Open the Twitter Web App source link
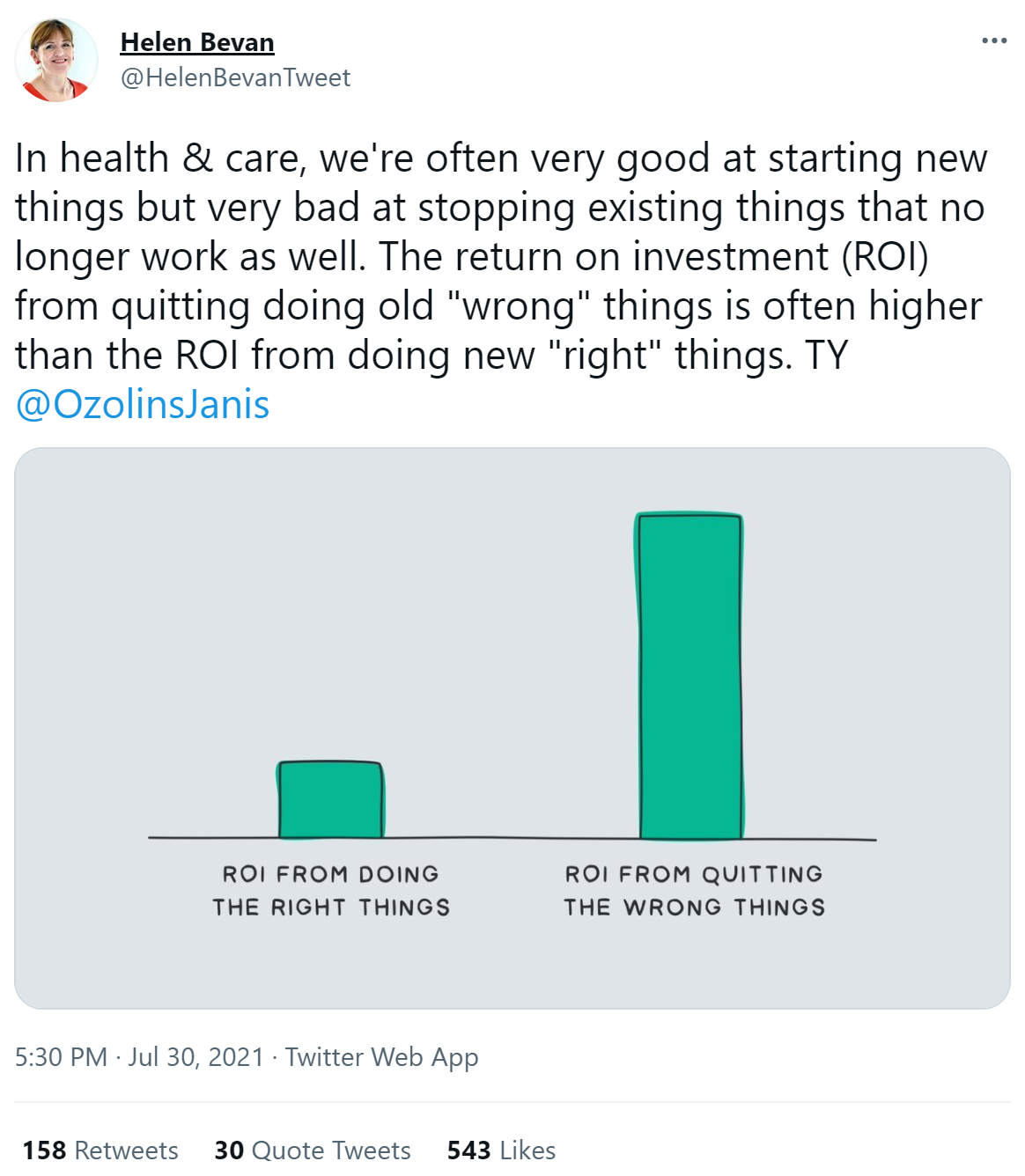Image resolution: width=1025 pixels, height=1176 pixels. [382, 1056]
